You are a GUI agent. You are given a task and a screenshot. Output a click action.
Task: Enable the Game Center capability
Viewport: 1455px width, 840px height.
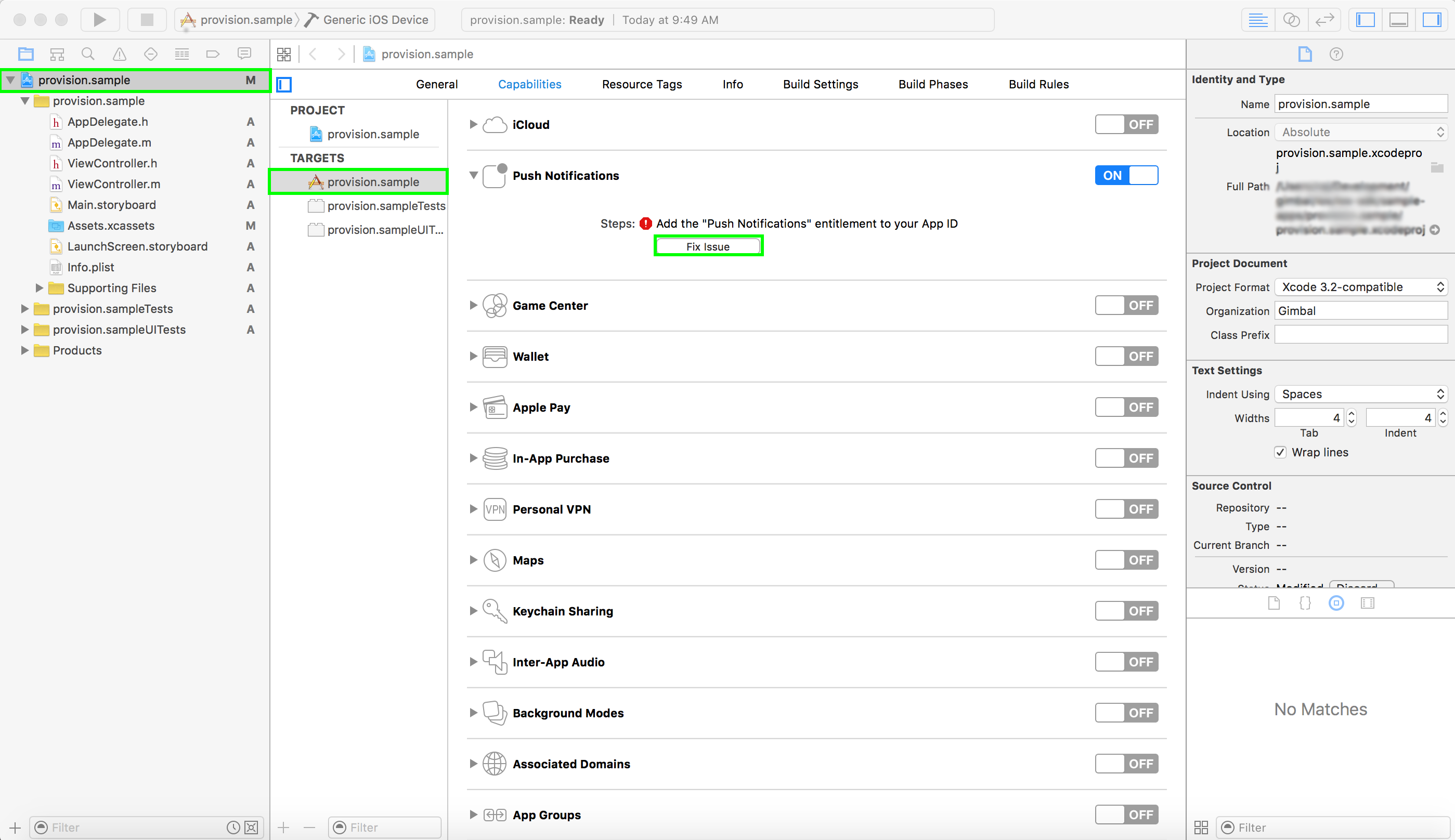pos(1126,306)
